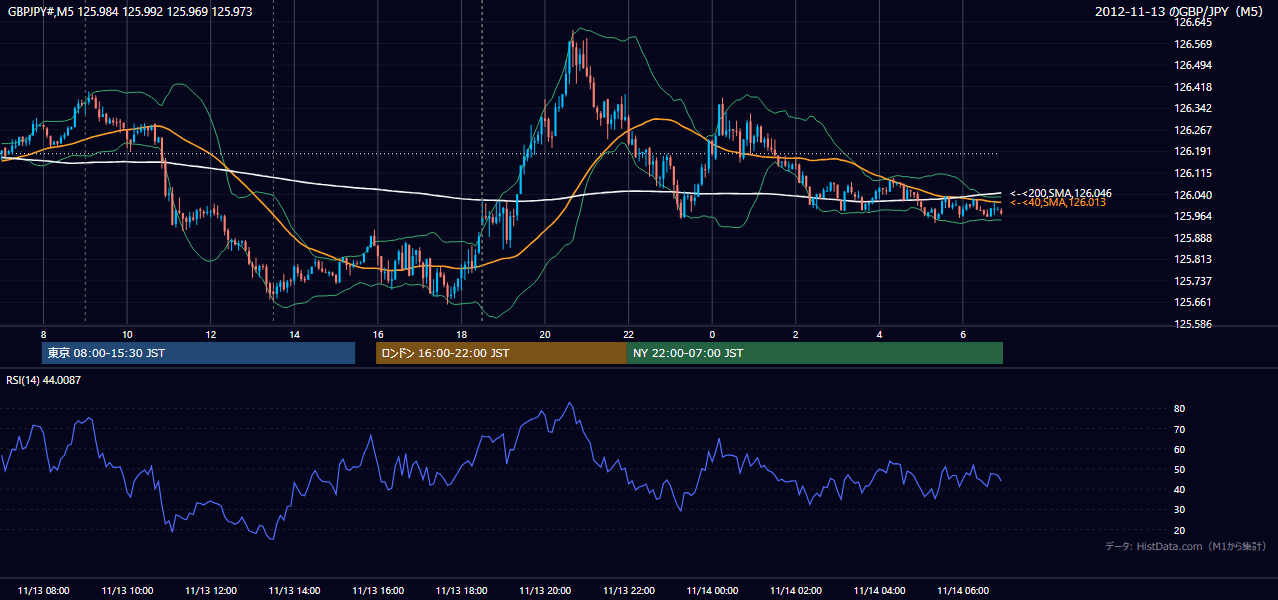This screenshot has height=600, width=1278.
Task: Click RSI scale value 70
Action: pos(1179,429)
